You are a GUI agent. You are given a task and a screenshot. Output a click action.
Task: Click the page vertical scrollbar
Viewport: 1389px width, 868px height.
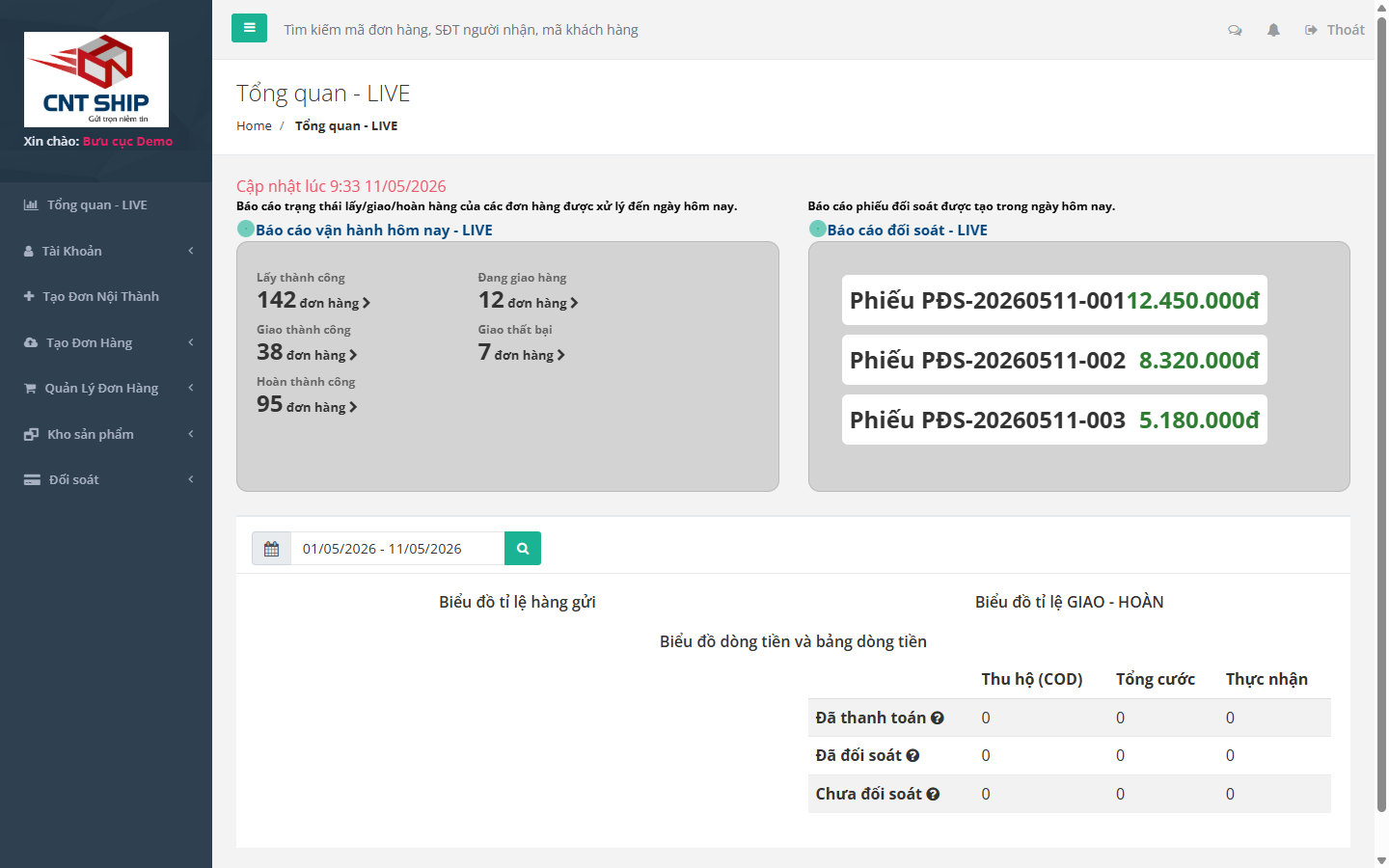[x=1381, y=415]
